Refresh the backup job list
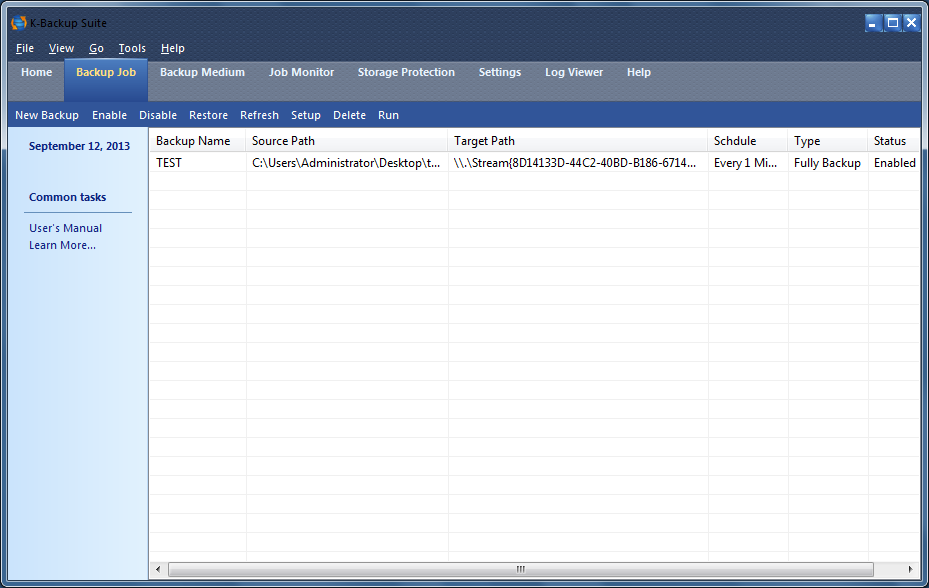 (260, 115)
